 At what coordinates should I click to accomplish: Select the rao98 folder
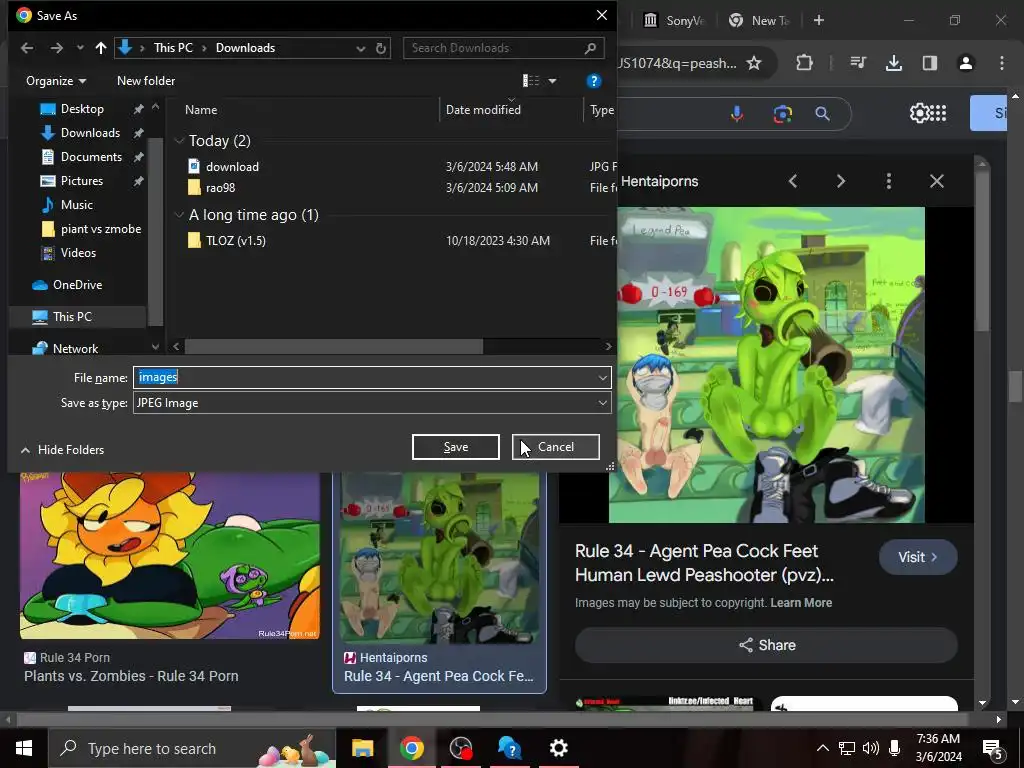220,187
